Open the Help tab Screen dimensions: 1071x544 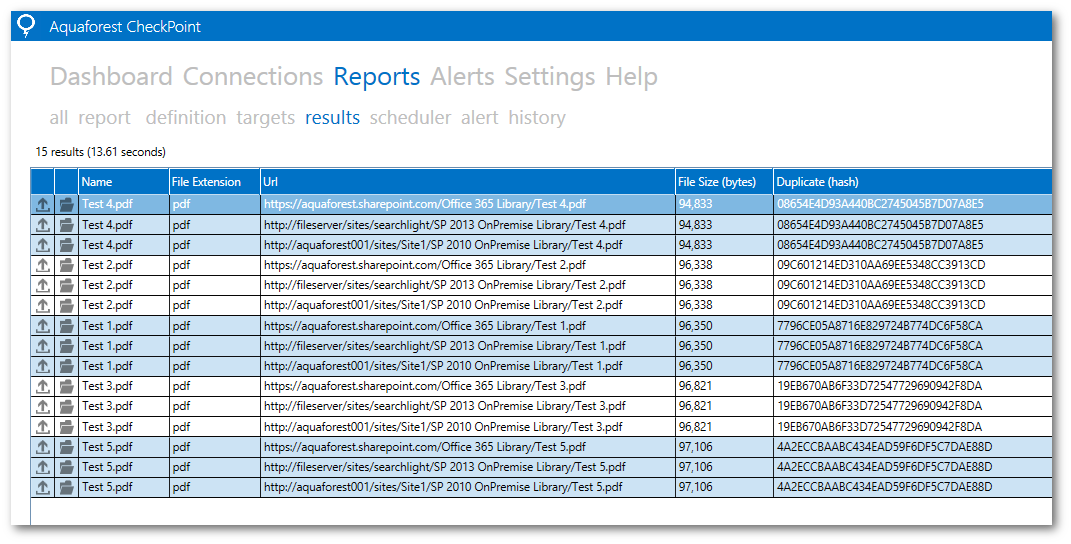631,77
